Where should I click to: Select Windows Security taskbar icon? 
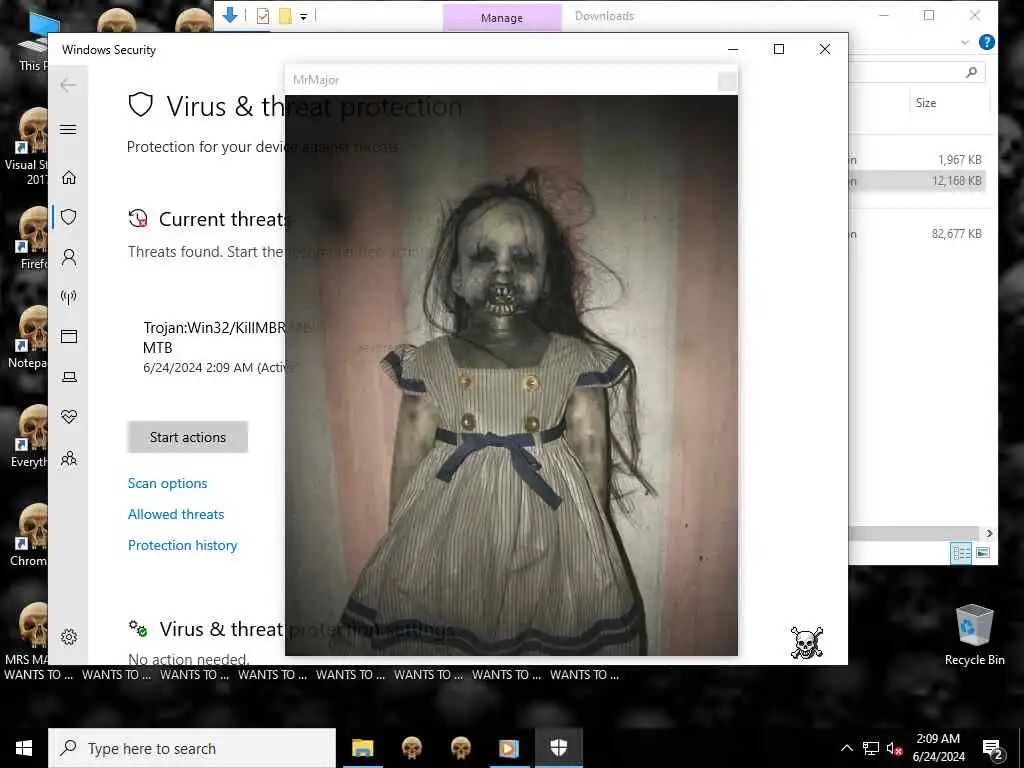click(558, 748)
